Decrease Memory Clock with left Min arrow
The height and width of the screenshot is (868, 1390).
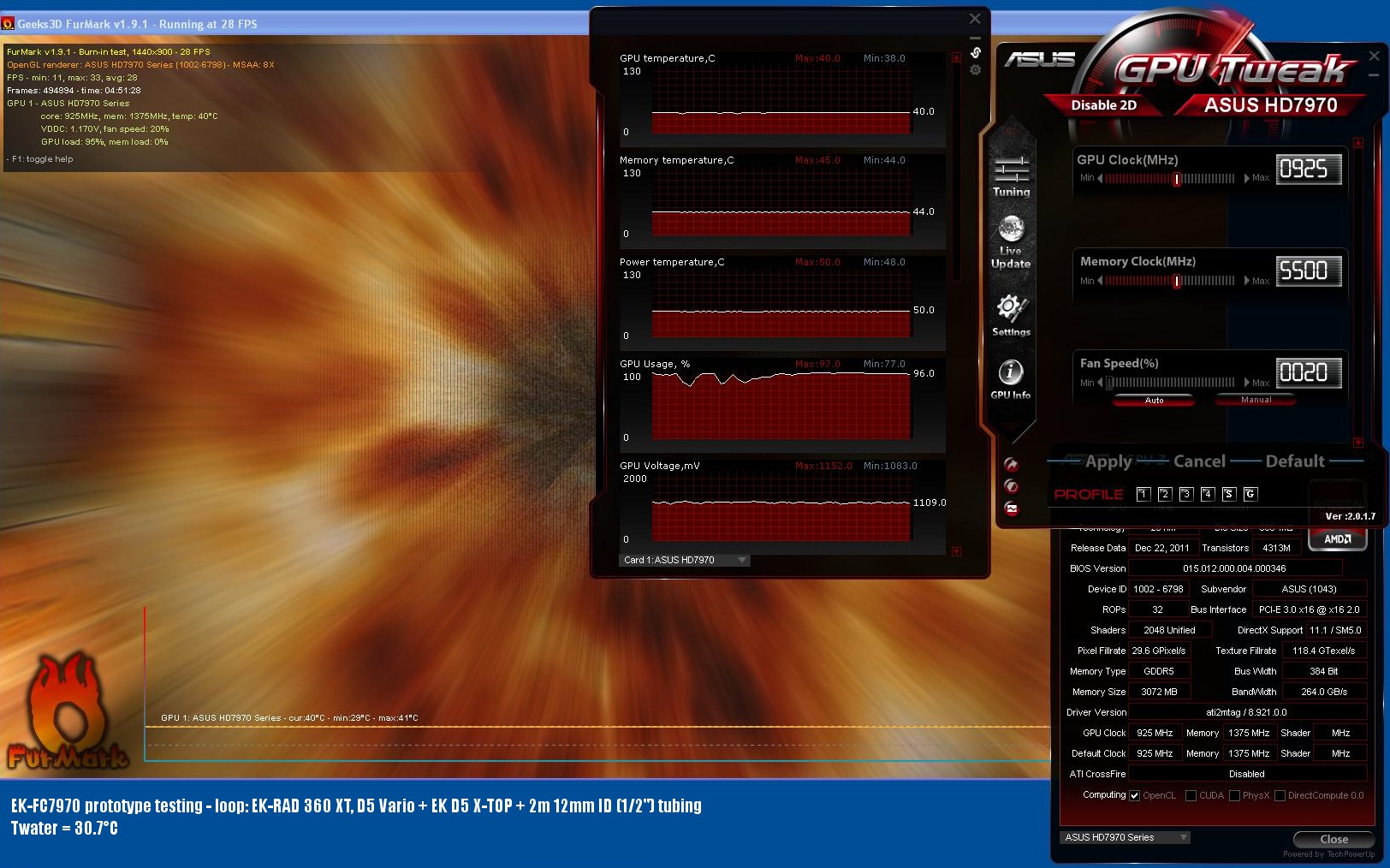(x=1100, y=281)
